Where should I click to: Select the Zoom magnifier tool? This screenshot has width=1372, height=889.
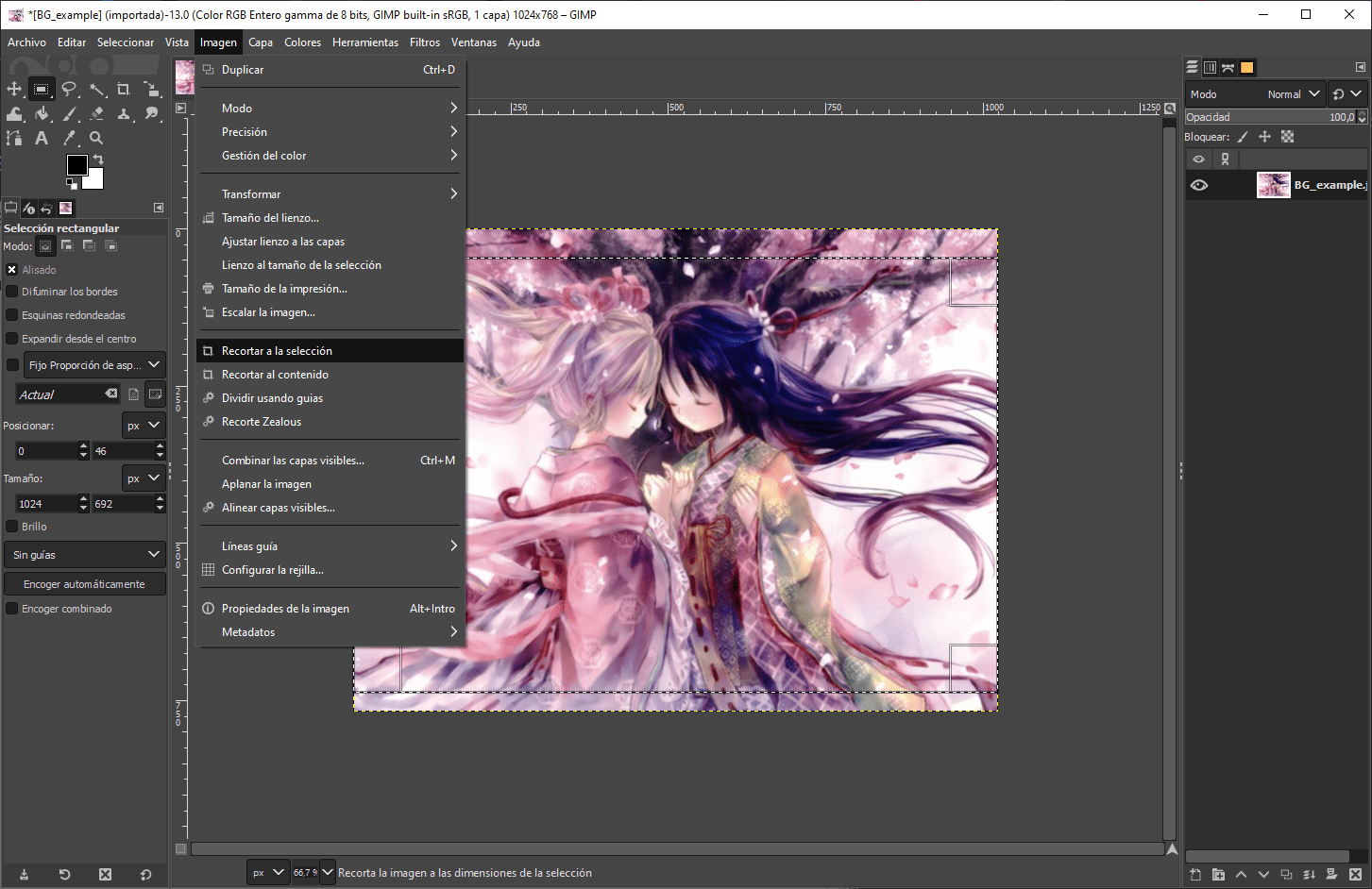point(96,138)
